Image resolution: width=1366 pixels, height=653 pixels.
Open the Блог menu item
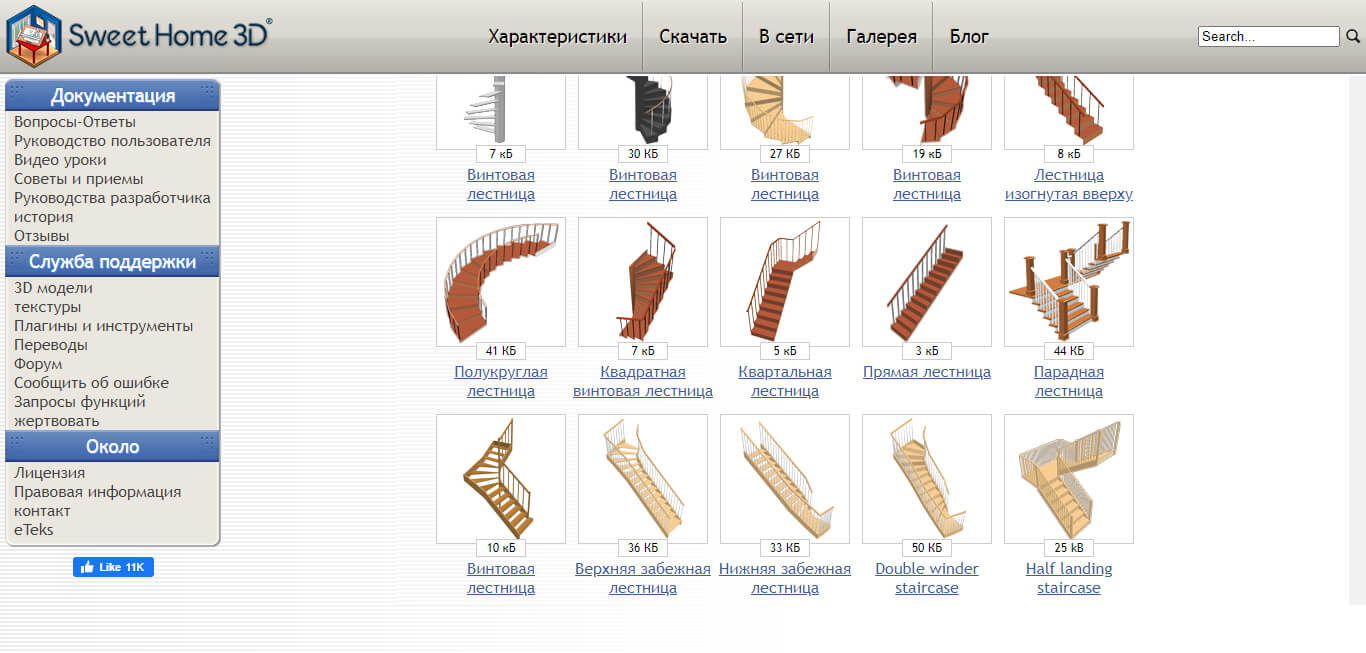[x=969, y=37]
